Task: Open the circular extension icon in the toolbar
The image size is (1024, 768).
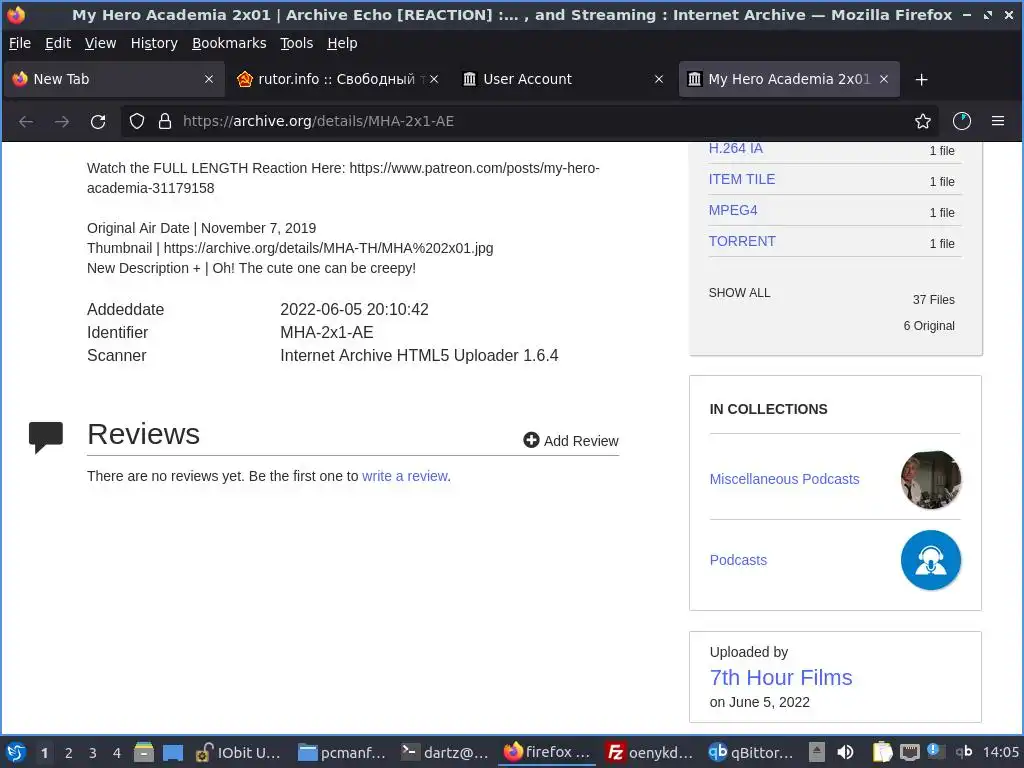Action: [962, 121]
